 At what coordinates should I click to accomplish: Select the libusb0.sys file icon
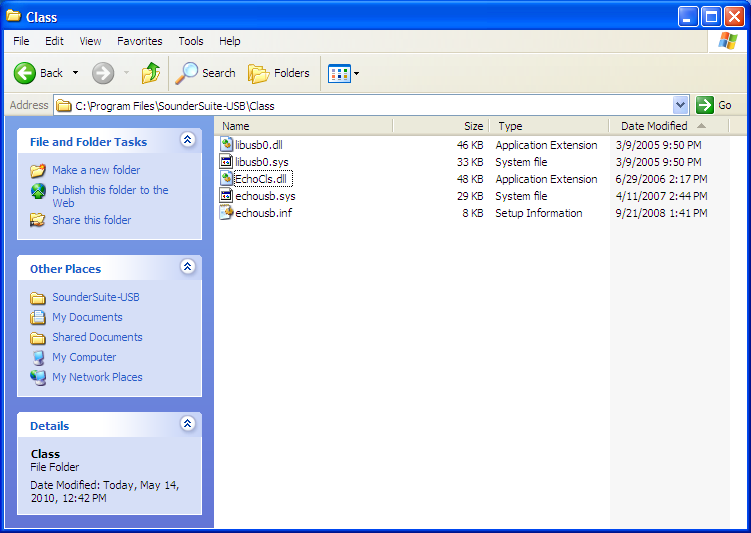[227, 162]
